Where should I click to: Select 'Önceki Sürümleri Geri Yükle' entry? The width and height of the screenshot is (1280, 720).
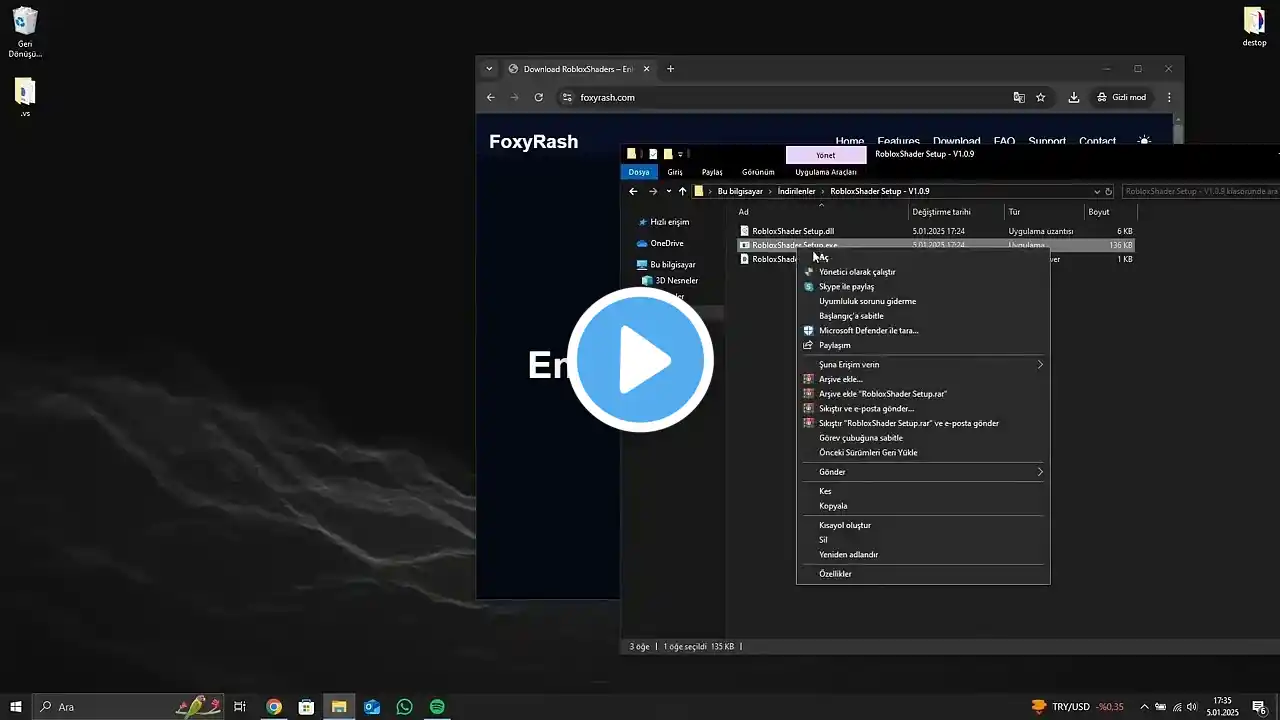[867, 453]
